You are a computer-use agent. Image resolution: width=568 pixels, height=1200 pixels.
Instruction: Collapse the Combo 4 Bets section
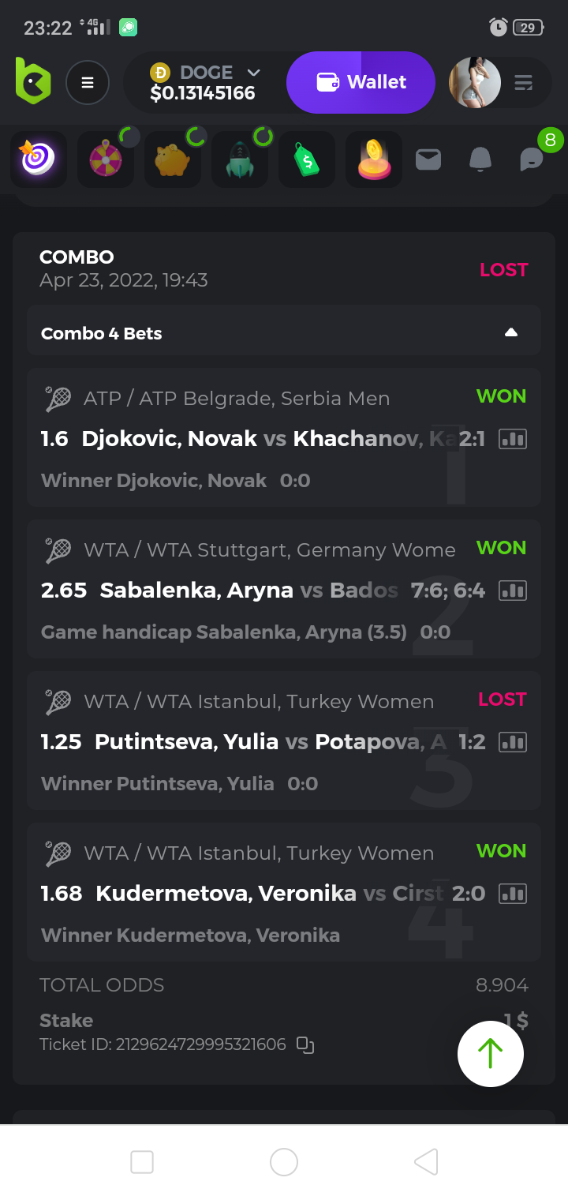point(511,333)
